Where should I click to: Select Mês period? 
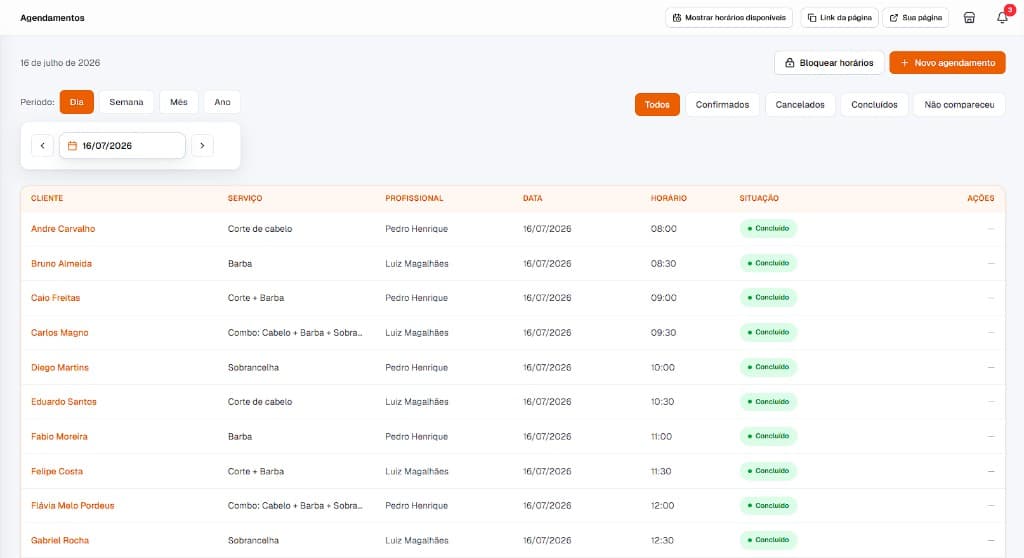pyautogui.click(x=179, y=102)
